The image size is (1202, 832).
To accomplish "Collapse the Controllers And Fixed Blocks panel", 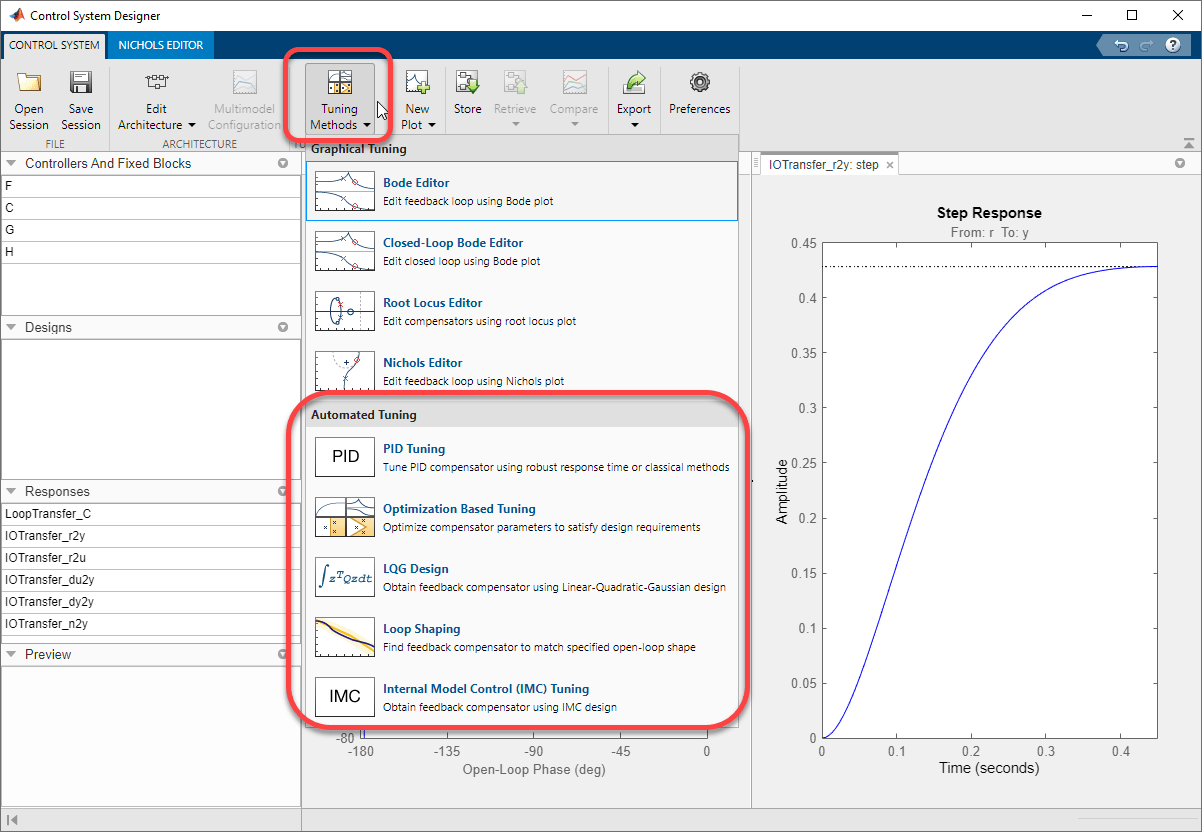I will 11,163.
